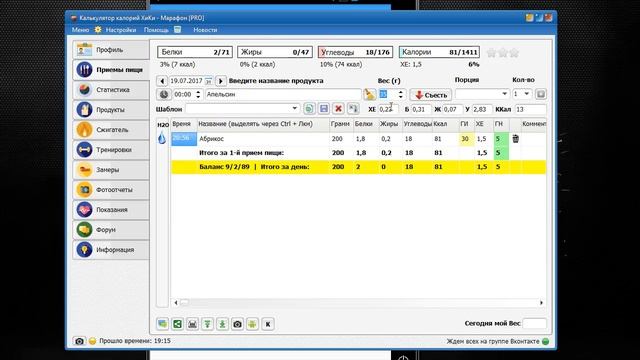Image resolution: width=640 pixels, height=360 pixels.
Task: Click the camera icon in bottom toolbar
Action: click(x=238, y=324)
